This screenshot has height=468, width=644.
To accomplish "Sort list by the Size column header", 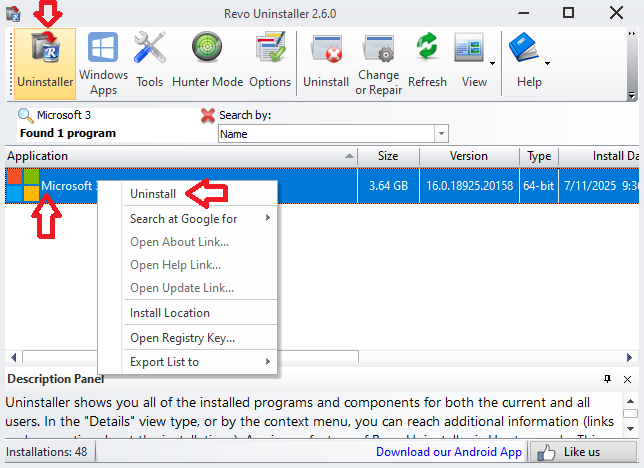I will click(388, 156).
